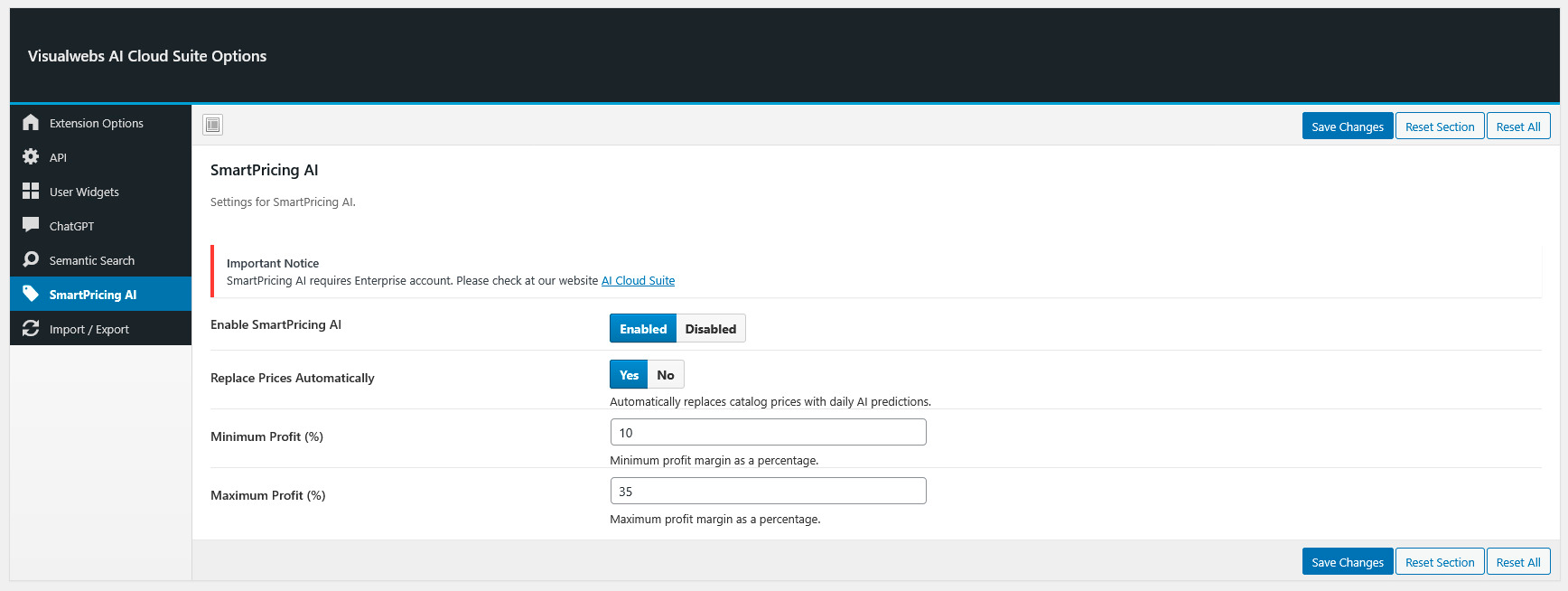Screen dimensions: 1568x591
Task: Click the top Reset Section button
Action: [x=1440, y=127]
